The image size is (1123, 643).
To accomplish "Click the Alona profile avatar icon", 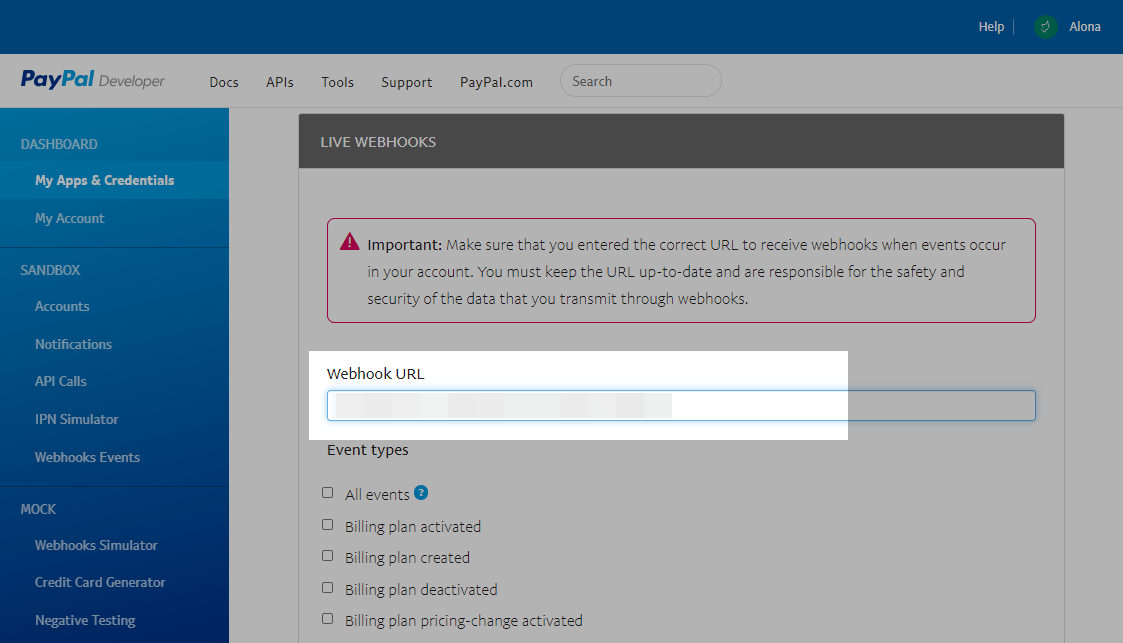I will pyautogui.click(x=1045, y=27).
